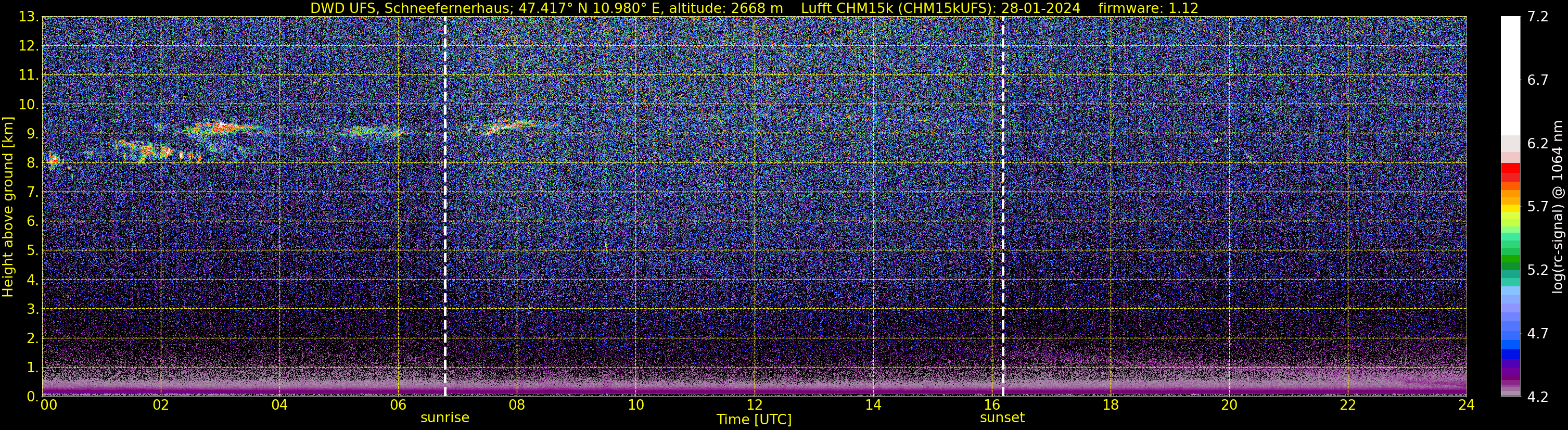Click the firmware: 1.12 text in the title
This screenshot has width=1568, height=430.
point(1148,8)
